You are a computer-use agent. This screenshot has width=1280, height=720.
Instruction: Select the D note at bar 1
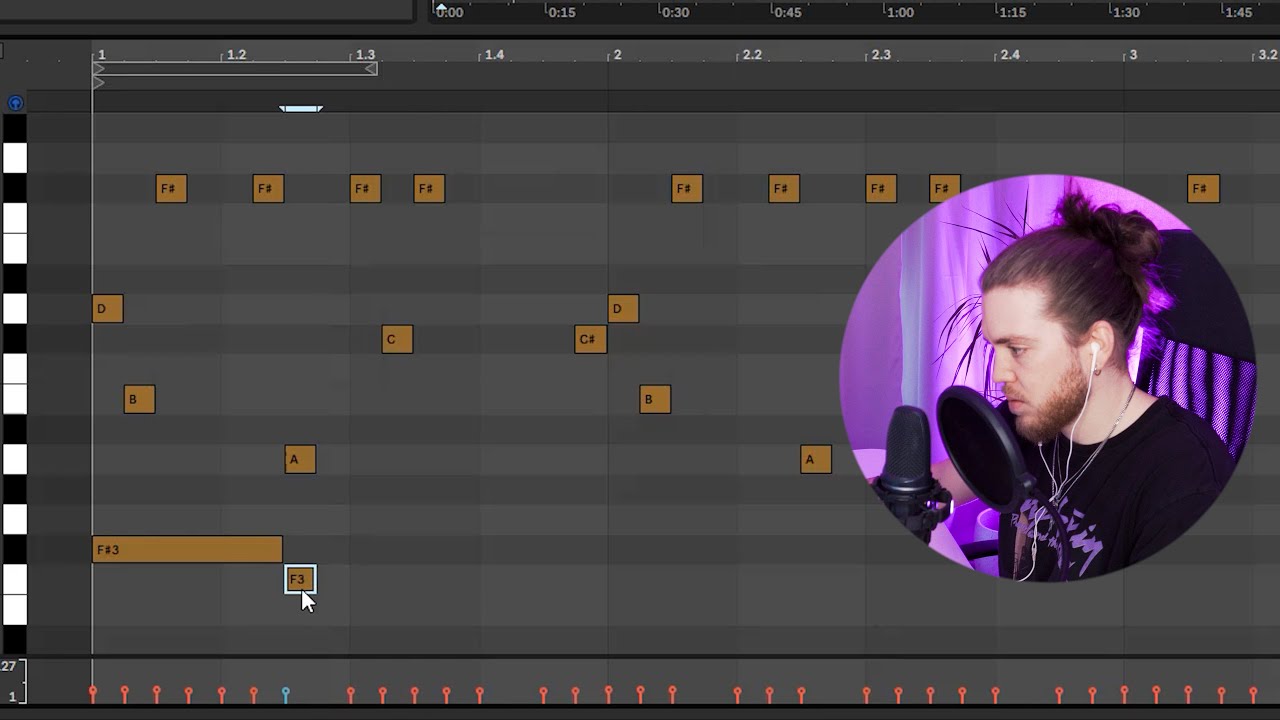107,308
